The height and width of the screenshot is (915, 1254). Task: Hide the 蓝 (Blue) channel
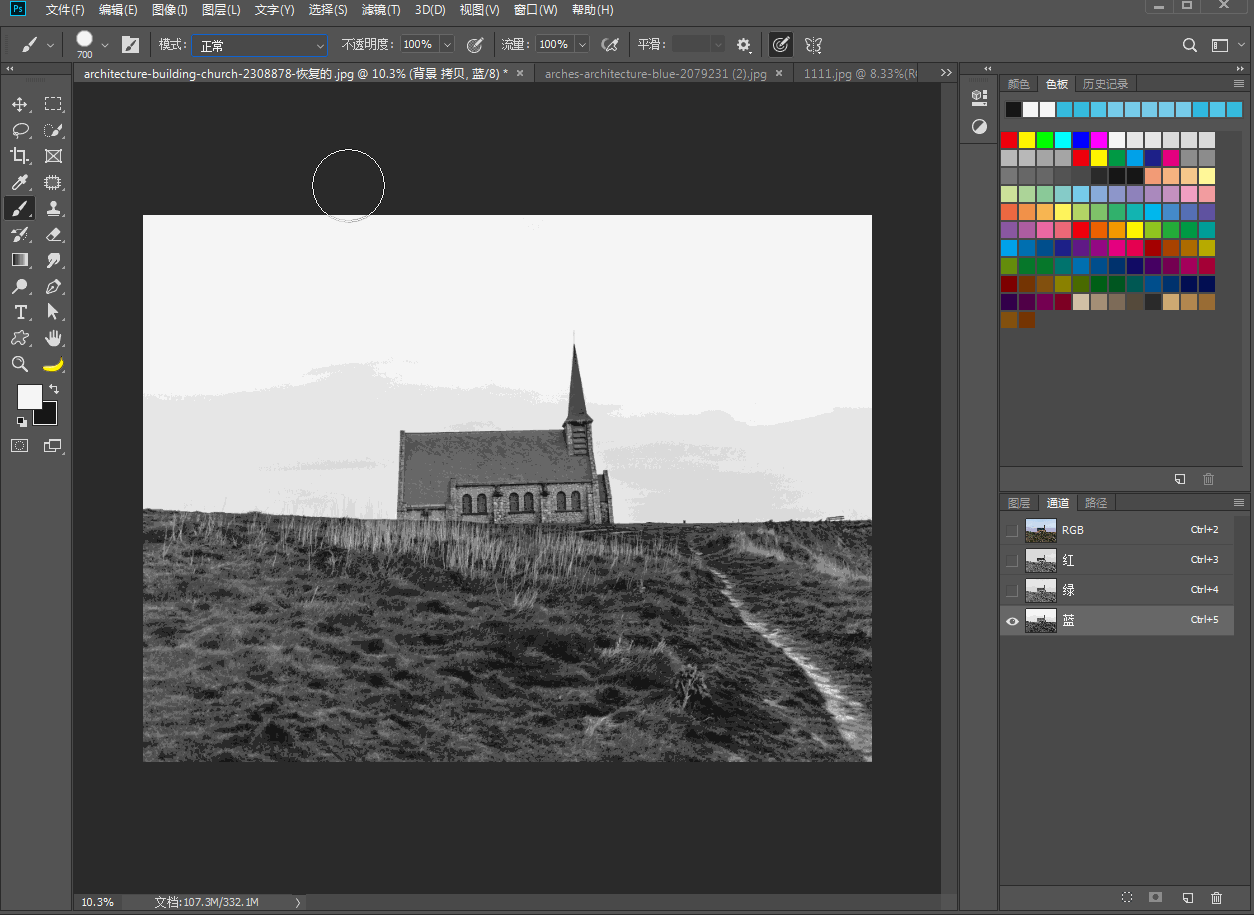[x=1012, y=621]
